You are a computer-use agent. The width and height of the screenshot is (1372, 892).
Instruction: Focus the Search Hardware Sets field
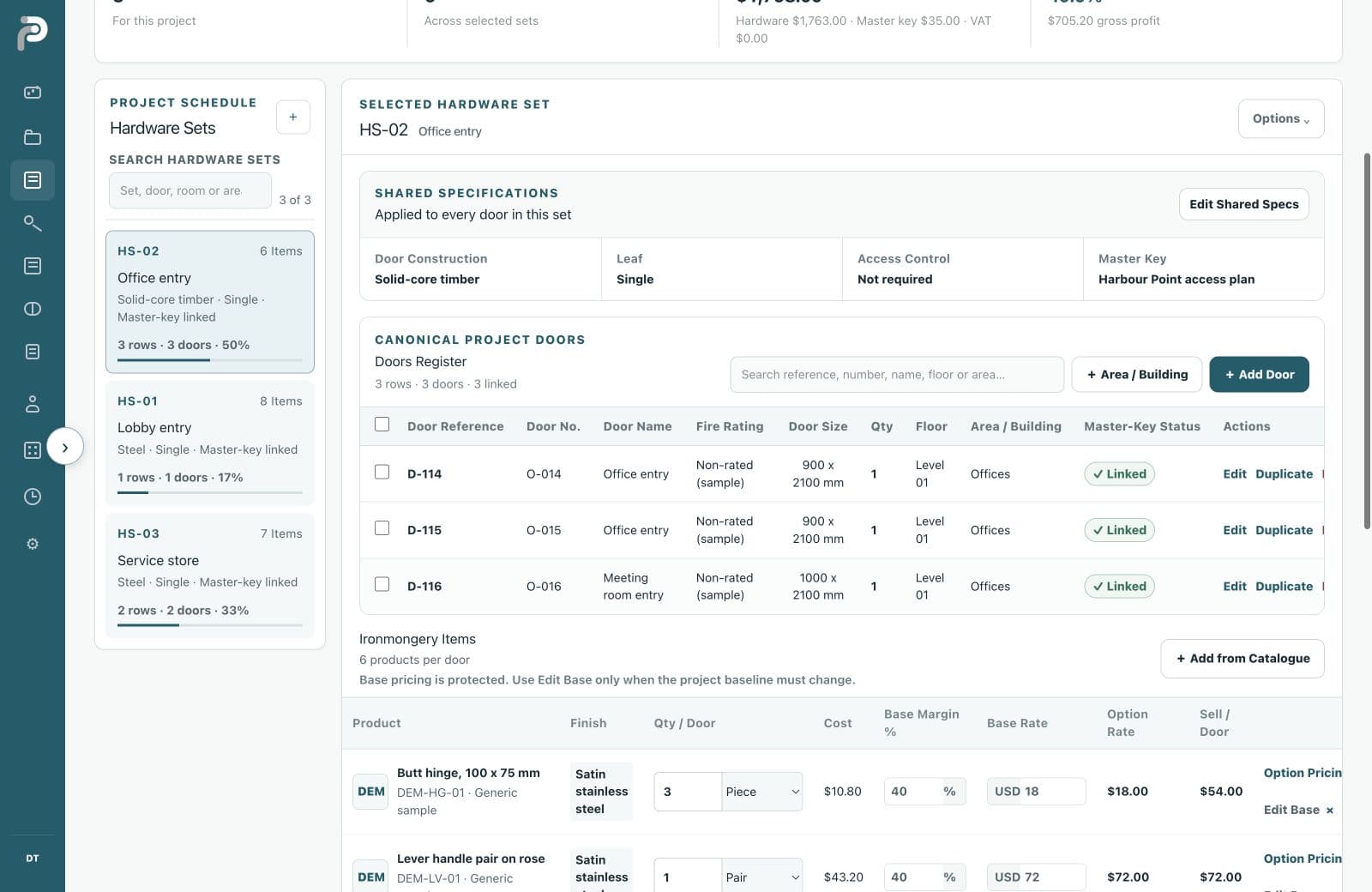pos(190,190)
